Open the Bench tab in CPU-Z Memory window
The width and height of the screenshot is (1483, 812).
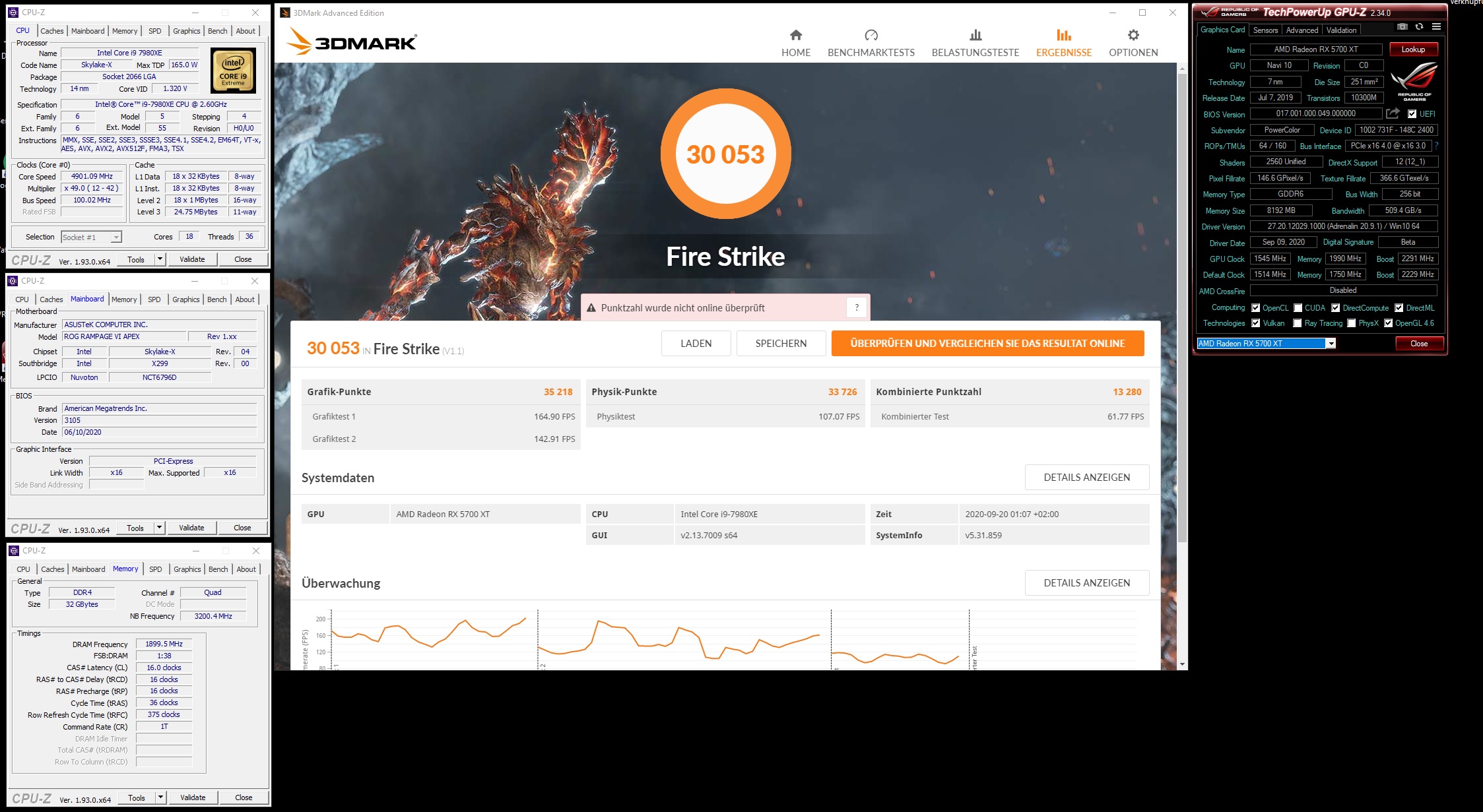pyautogui.click(x=218, y=569)
